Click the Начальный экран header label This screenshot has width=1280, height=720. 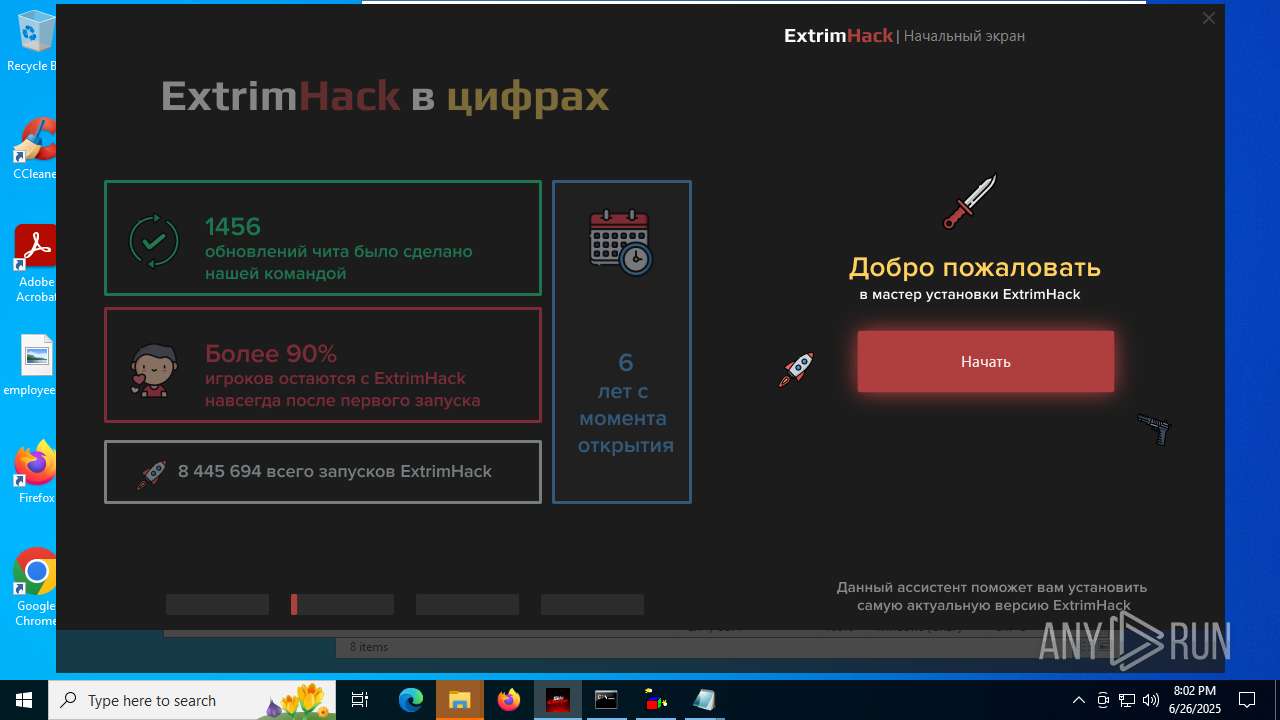964,36
